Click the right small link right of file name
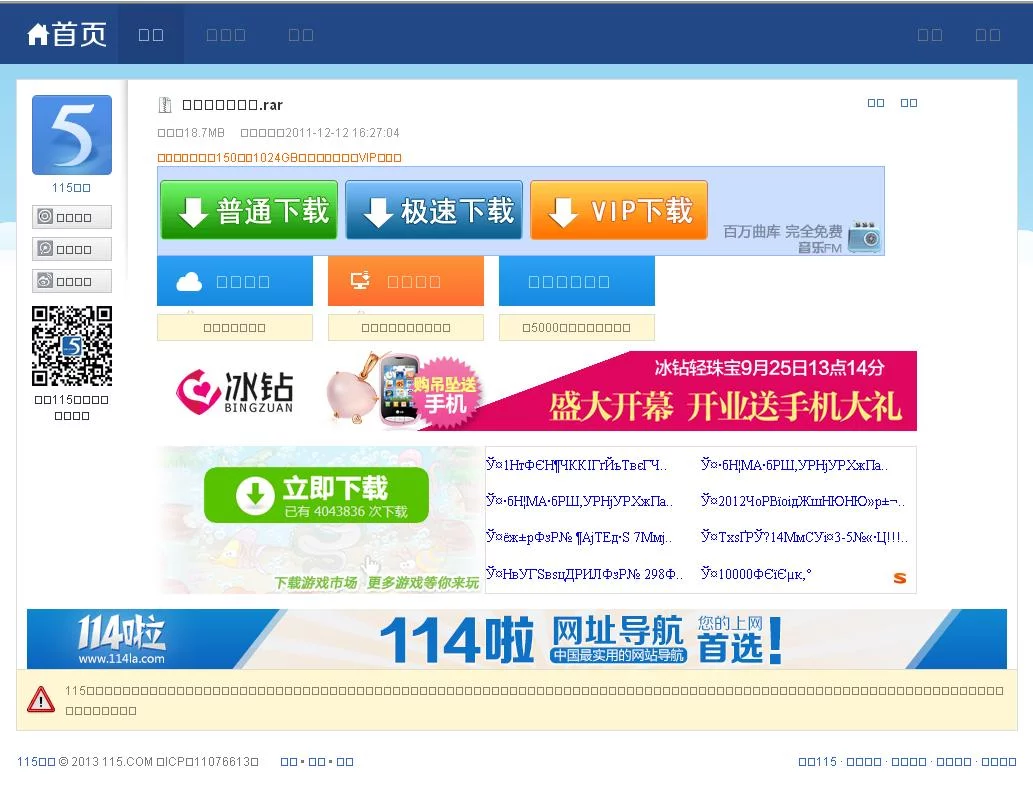The image size is (1033, 792). click(x=908, y=103)
